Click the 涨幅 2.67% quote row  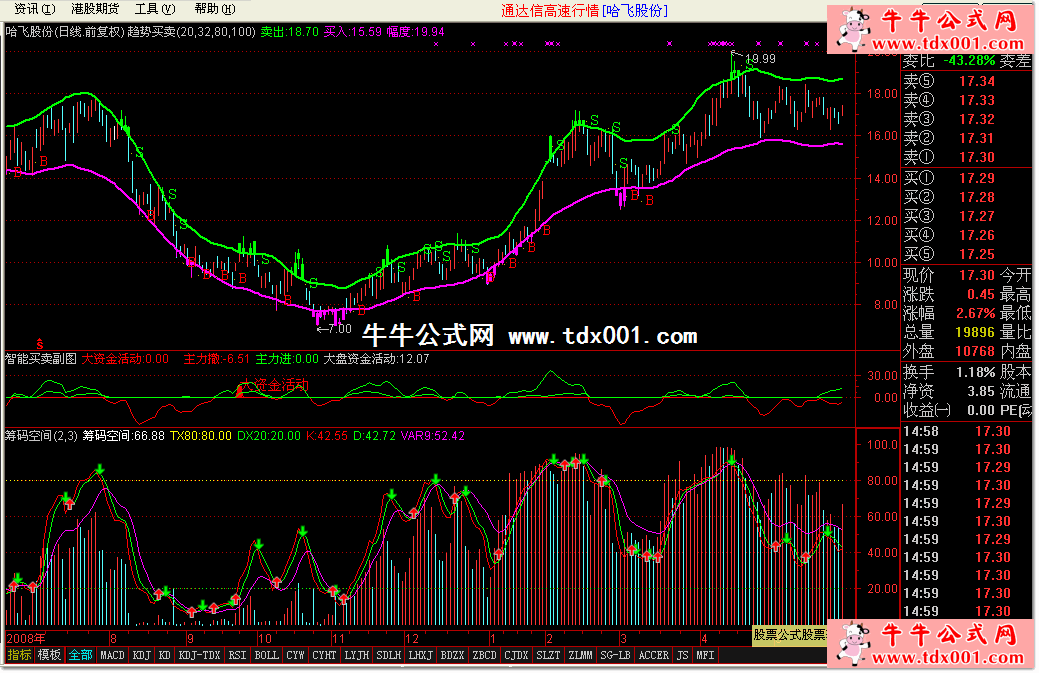coord(950,313)
